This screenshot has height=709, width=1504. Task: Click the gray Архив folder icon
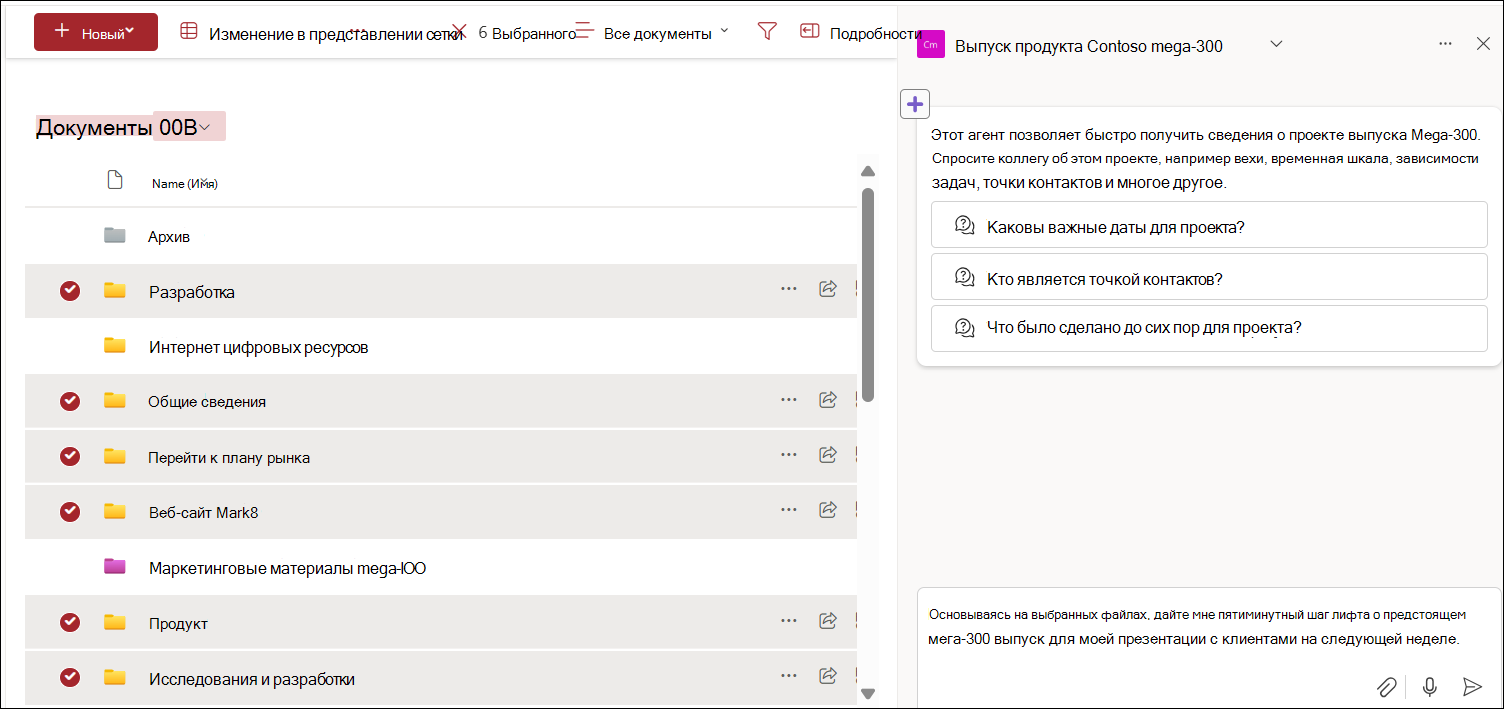coord(115,236)
